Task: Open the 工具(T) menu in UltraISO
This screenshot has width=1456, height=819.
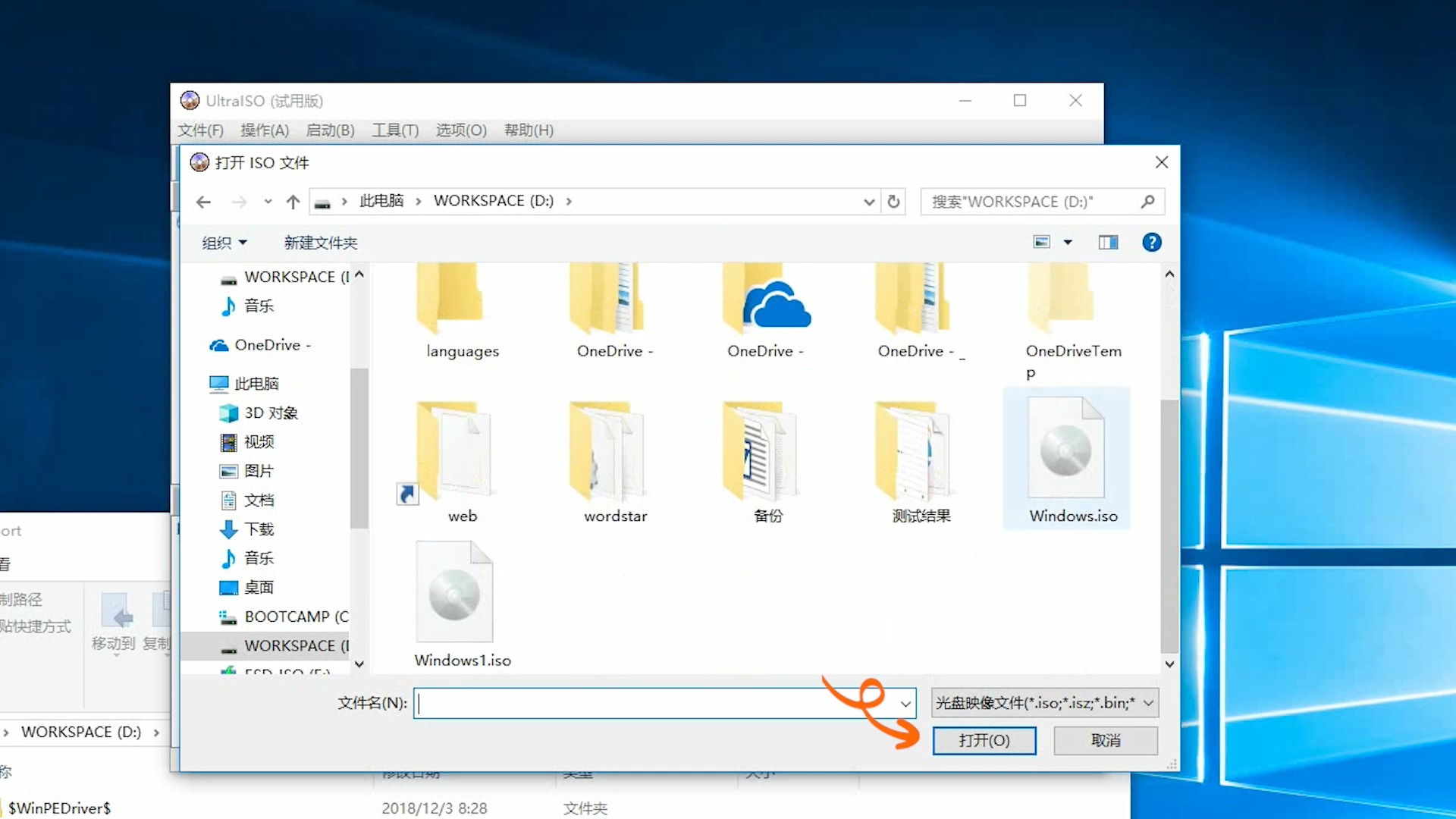Action: [395, 130]
